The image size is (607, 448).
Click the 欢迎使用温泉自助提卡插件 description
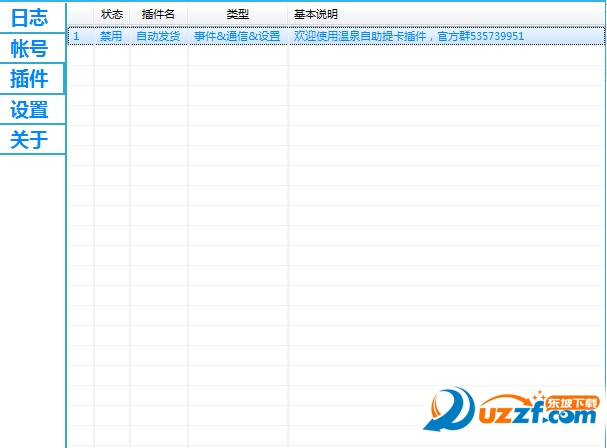coord(360,36)
